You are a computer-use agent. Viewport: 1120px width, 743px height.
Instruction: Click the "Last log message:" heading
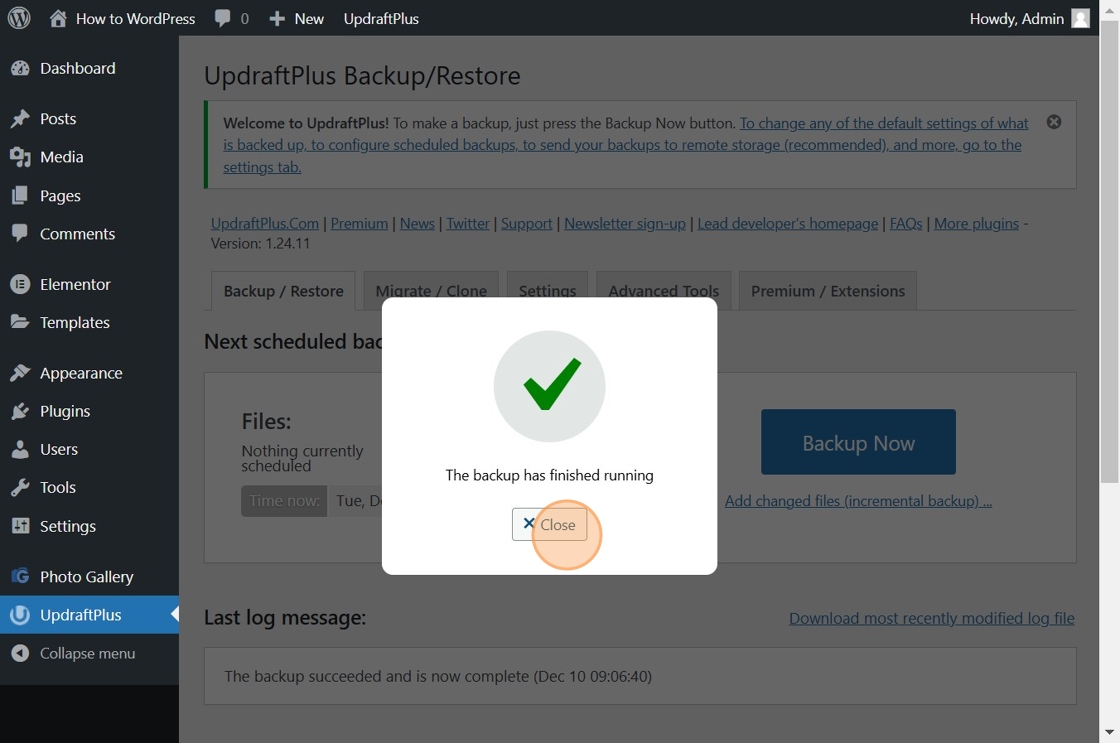tap(285, 617)
